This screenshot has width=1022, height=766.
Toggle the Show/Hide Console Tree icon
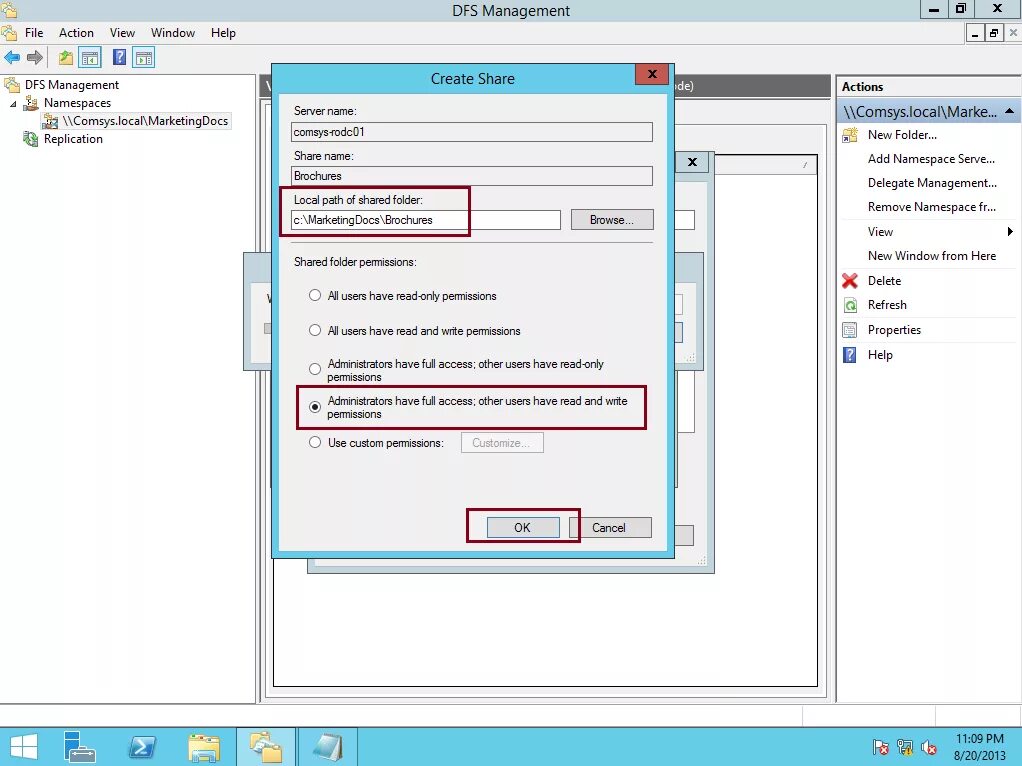tap(89, 57)
